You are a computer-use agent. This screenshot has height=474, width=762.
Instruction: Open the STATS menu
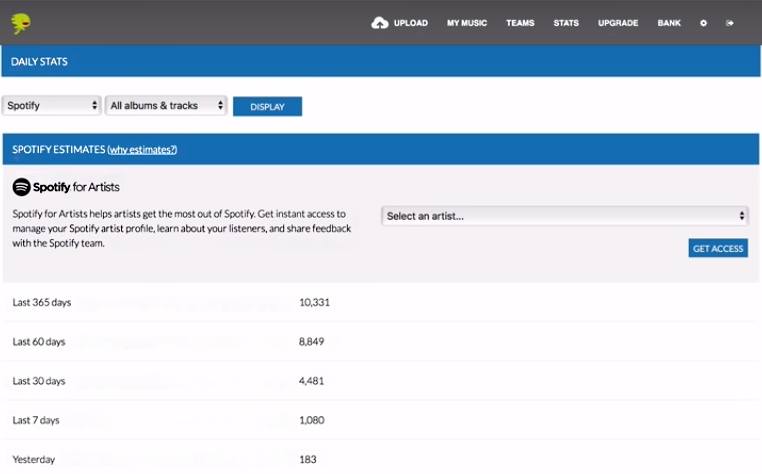(566, 23)
